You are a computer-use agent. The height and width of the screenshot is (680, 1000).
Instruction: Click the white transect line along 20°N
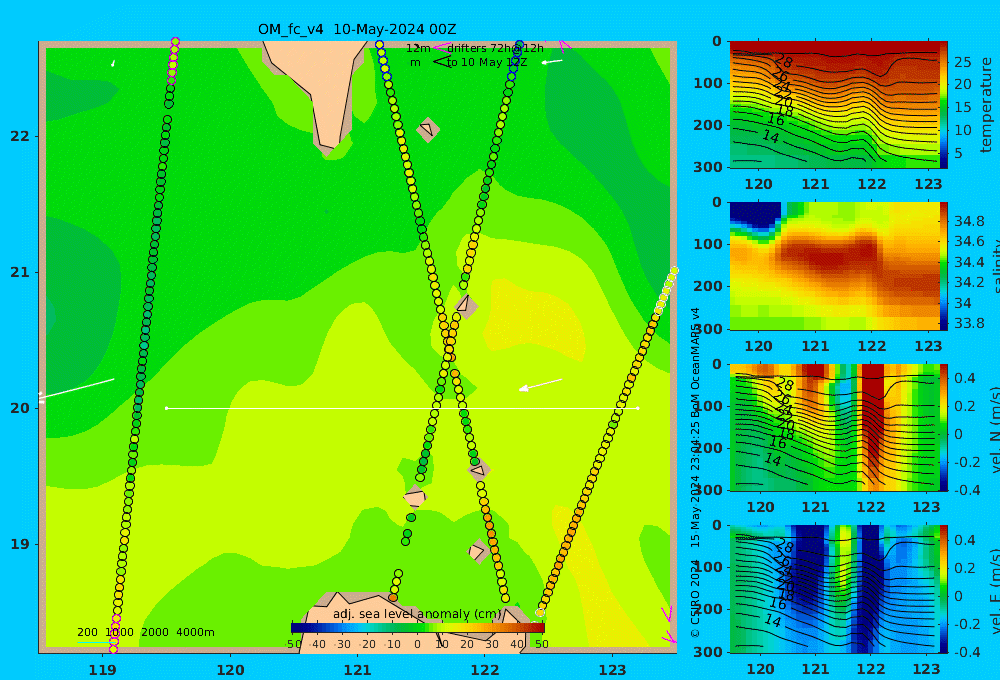pos(402,408)
